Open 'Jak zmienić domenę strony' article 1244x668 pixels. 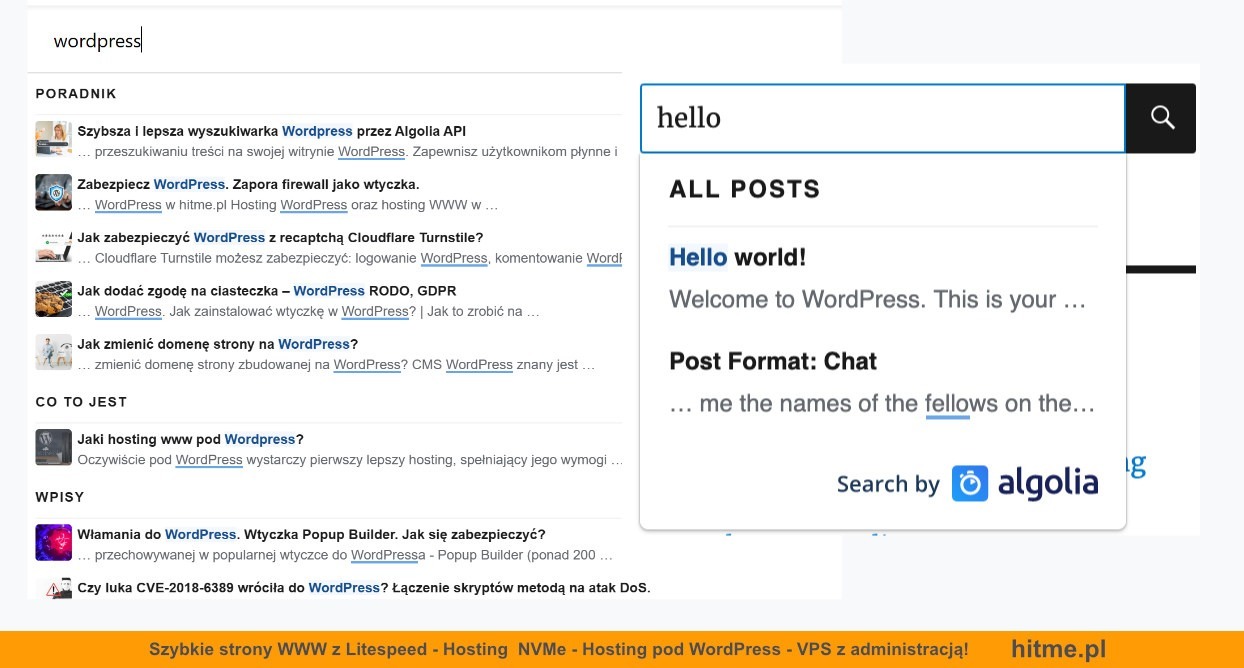coord(217,344)
